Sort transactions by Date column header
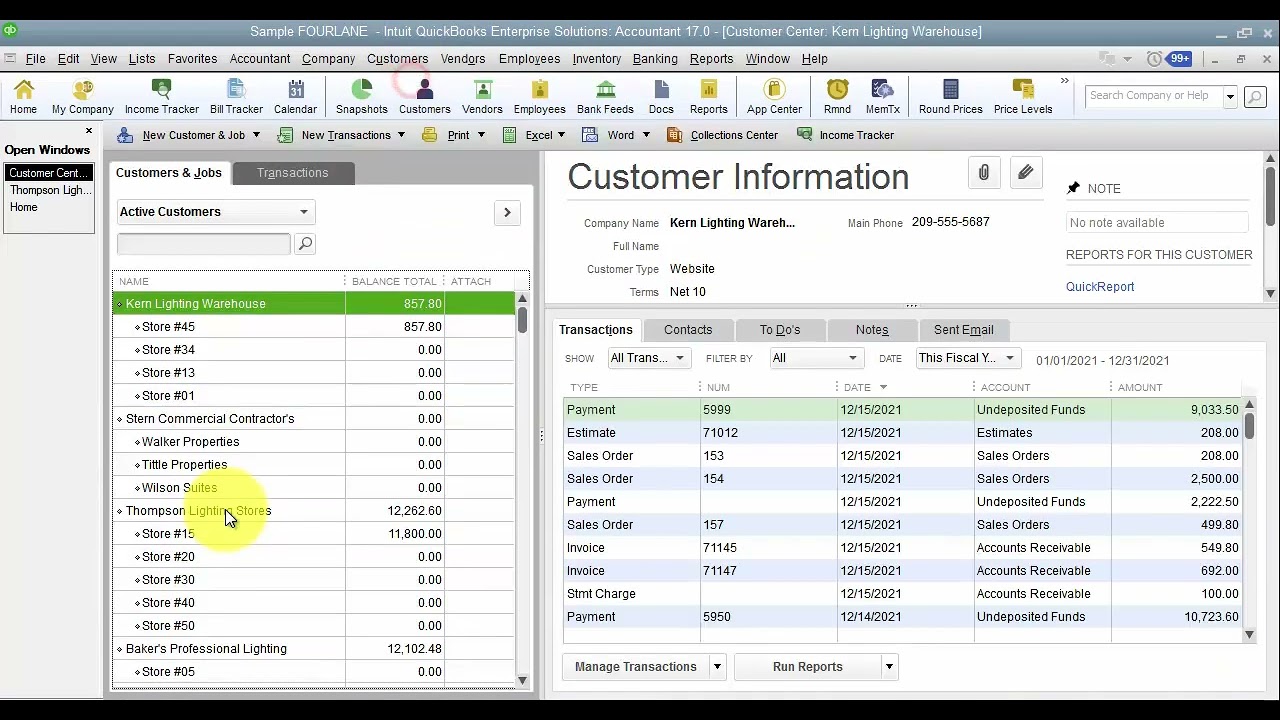Viewport: 1280px width, 720px height. [x=857, y=387]
